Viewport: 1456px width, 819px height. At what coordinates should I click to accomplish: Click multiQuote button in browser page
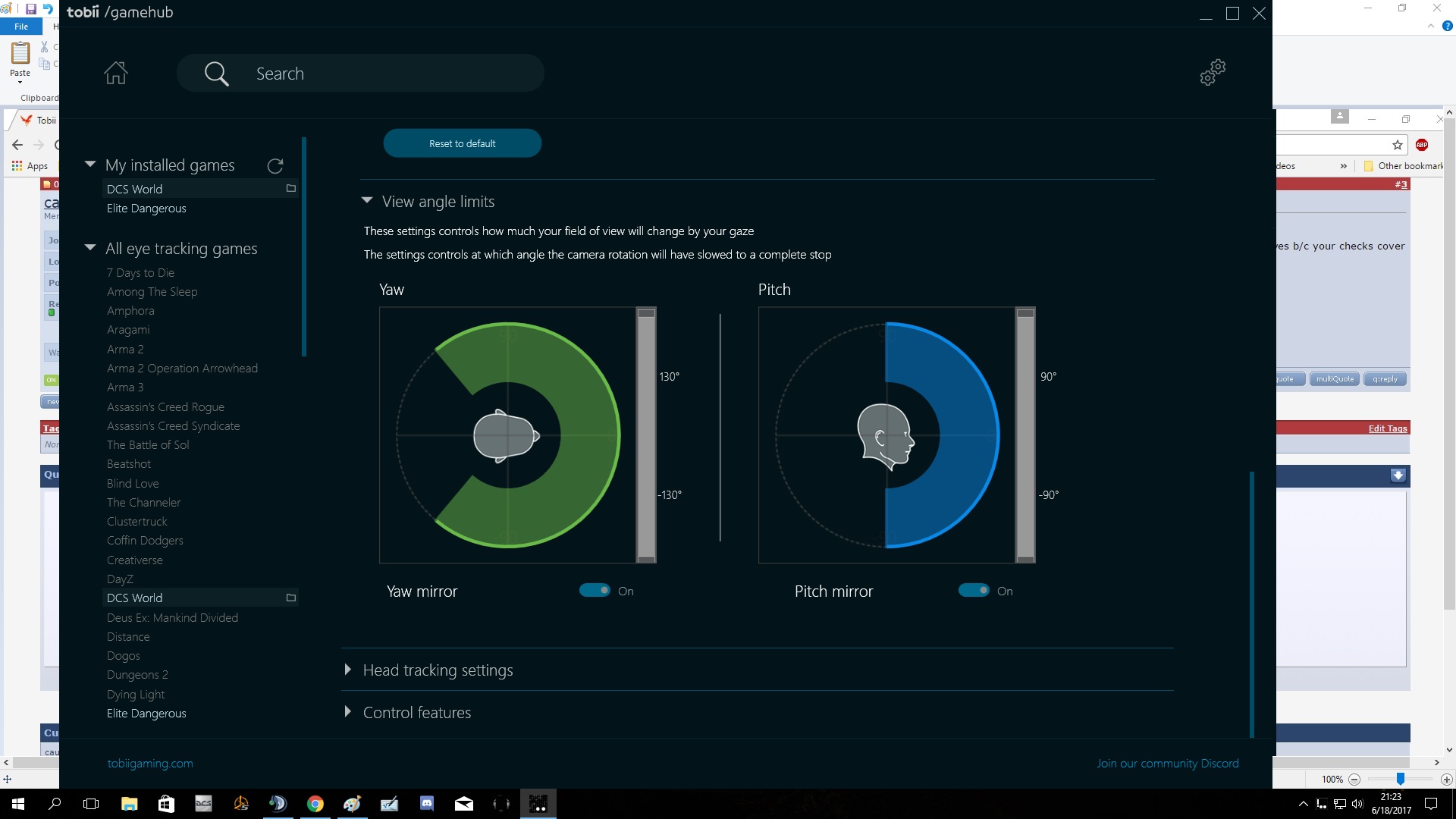click(x=1335, y=379)
